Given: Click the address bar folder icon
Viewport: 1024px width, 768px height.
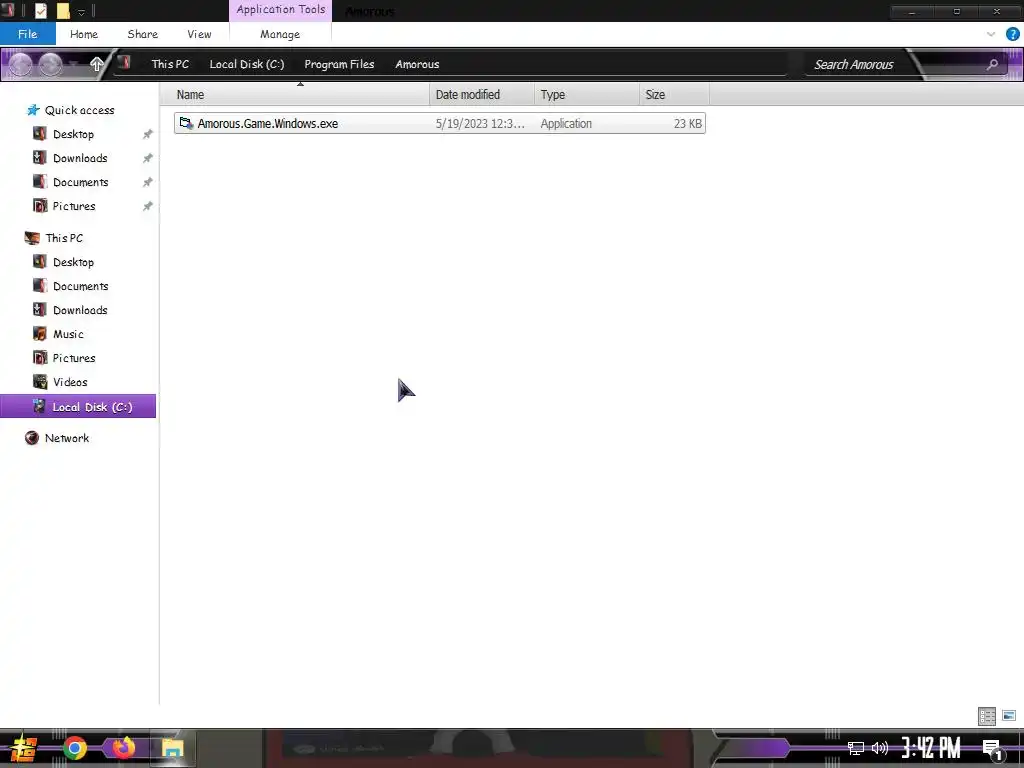Looking at the screenshot, I should pyautogui.click(x=124, y=63).
